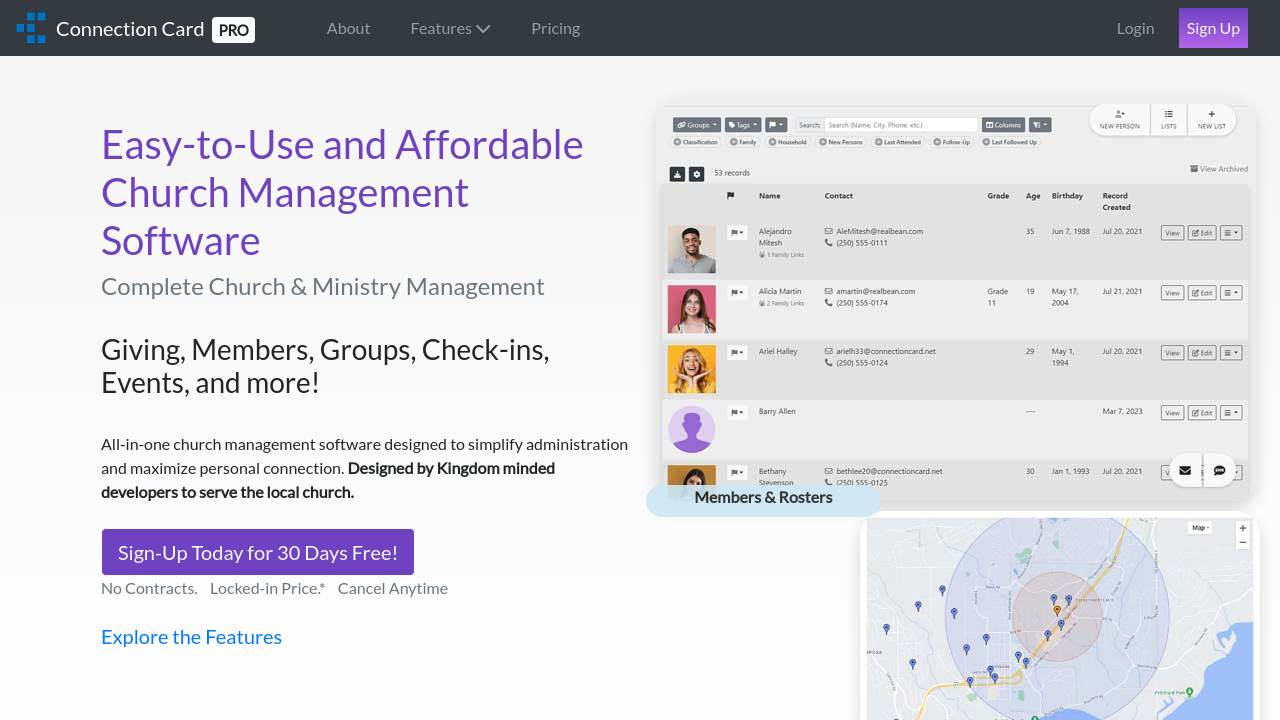1280x720 pixels.
Task: Open Alejandro Mitesh's row actions menu
Action: (1231, 233)
